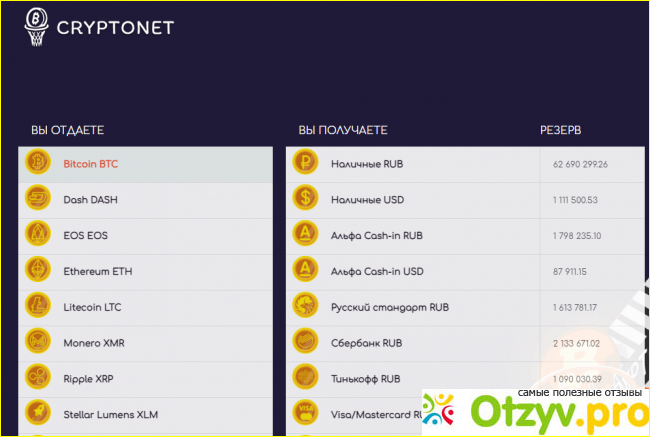
Task: Choose Альфа Cash-in USD option
Action: click(x=377, y=271)
